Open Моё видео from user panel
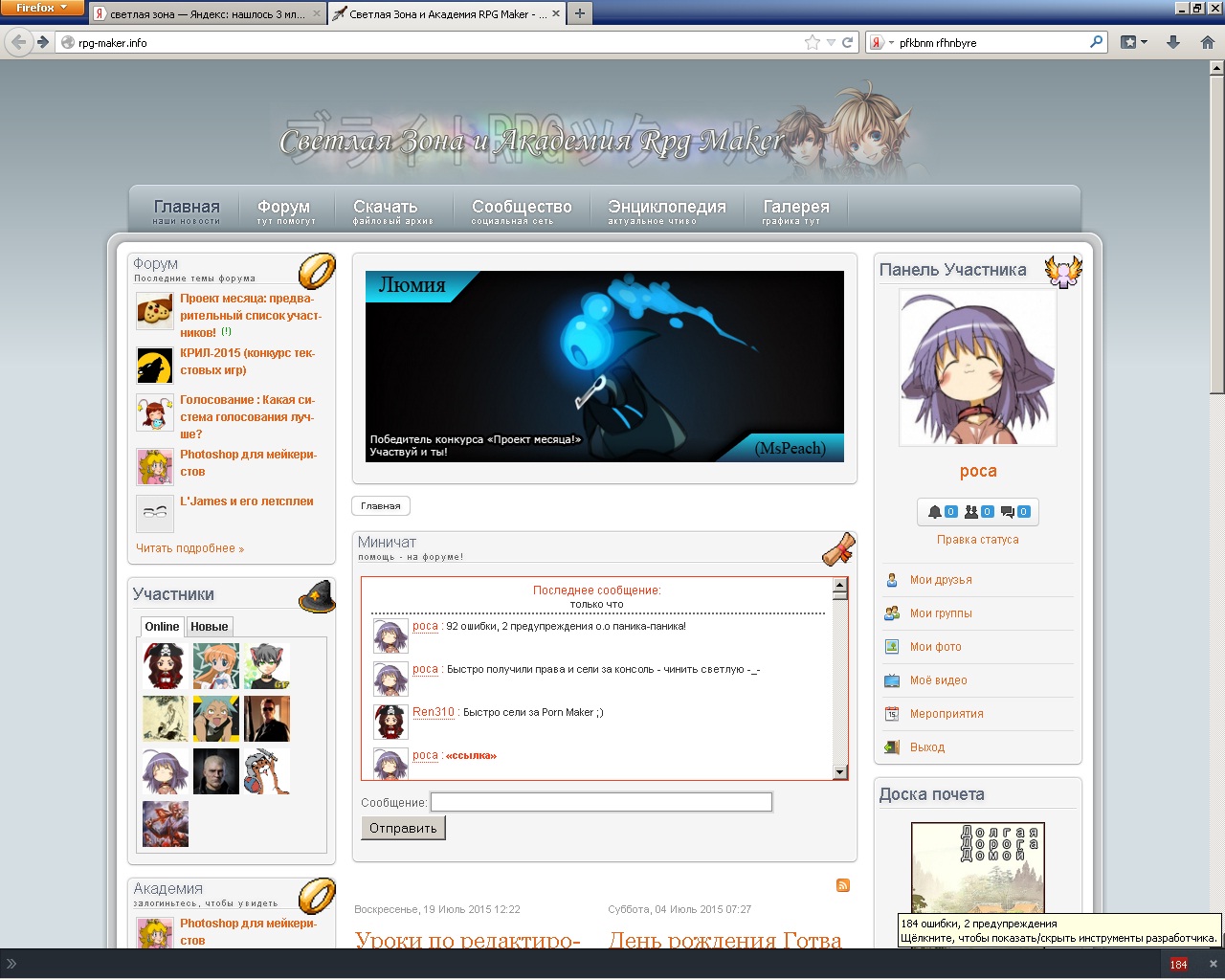Viewport: 1225px width, 980px height. coord(939,680)
